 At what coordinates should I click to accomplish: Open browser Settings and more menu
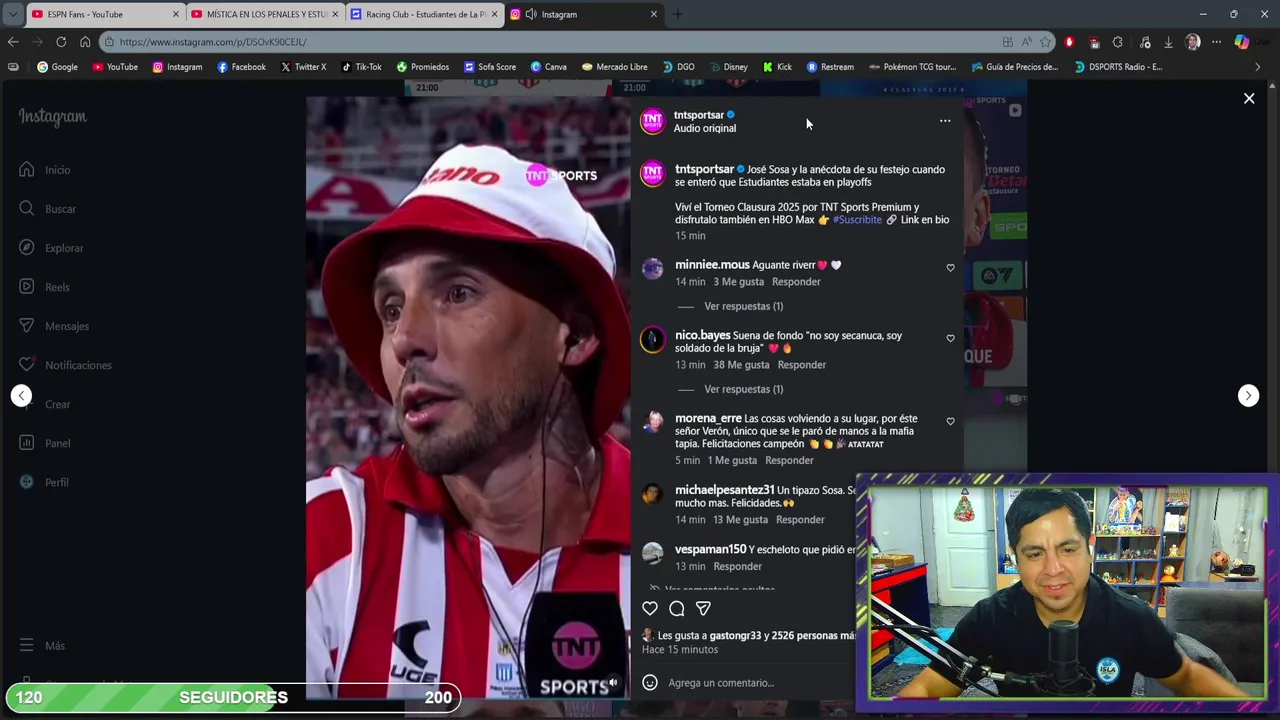(1216, 42)
